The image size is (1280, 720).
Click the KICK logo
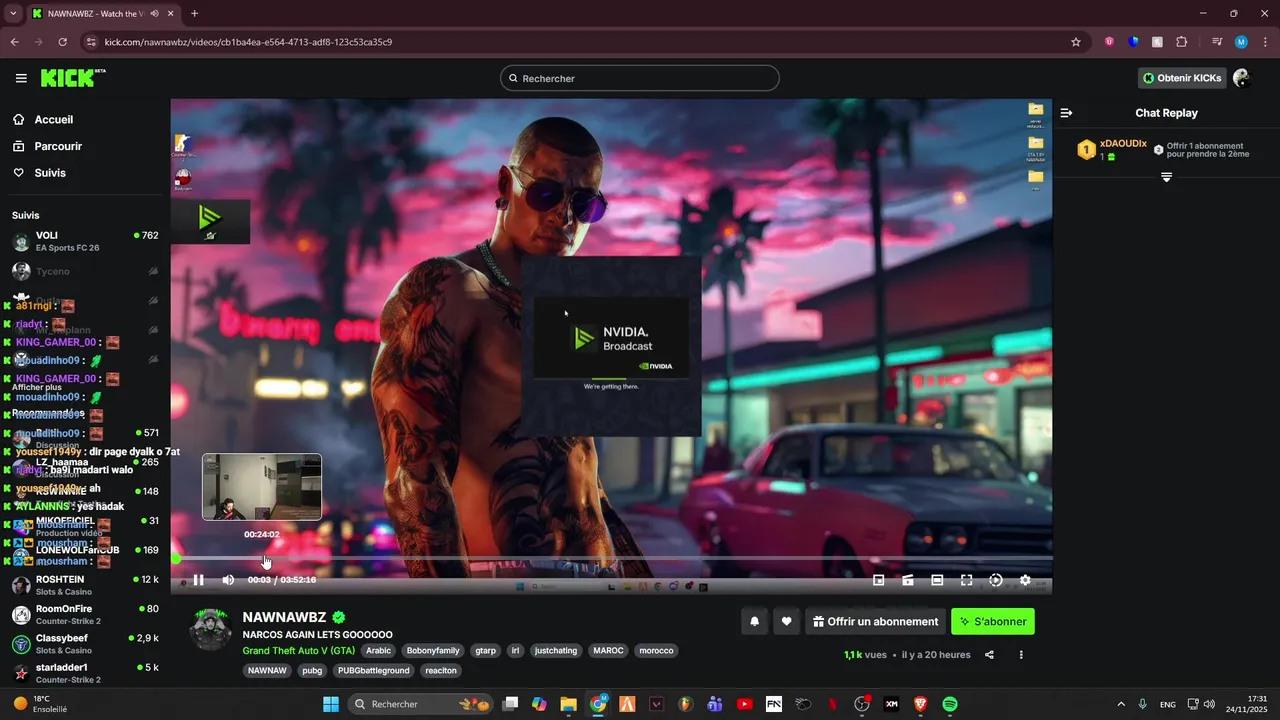[x=72, y=78]
